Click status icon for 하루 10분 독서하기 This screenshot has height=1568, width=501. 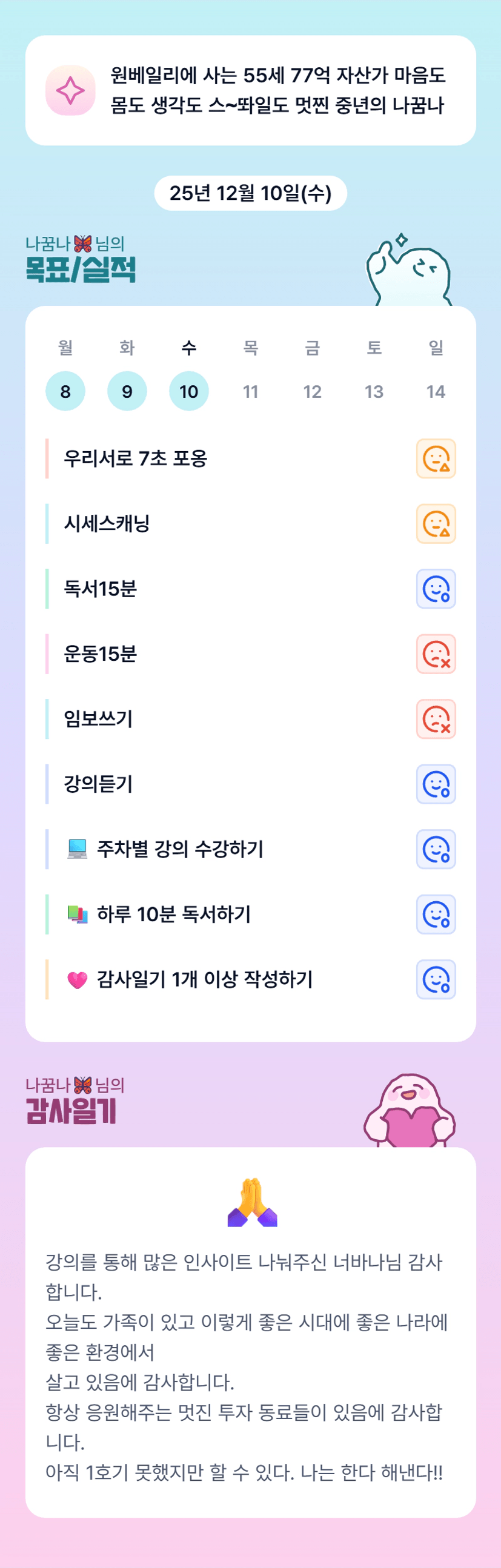coord(436,915)
